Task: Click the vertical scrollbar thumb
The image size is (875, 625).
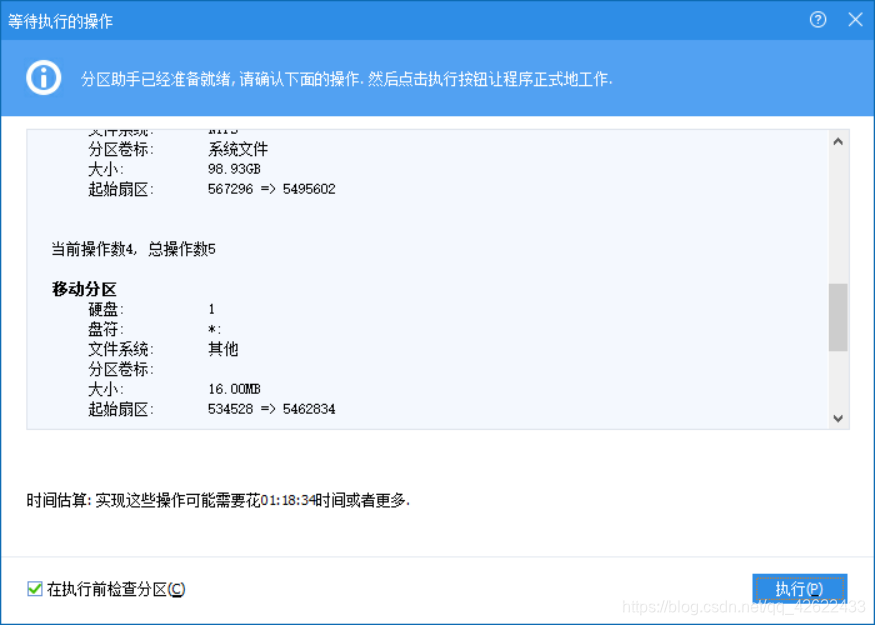Action: pos(838,317)
